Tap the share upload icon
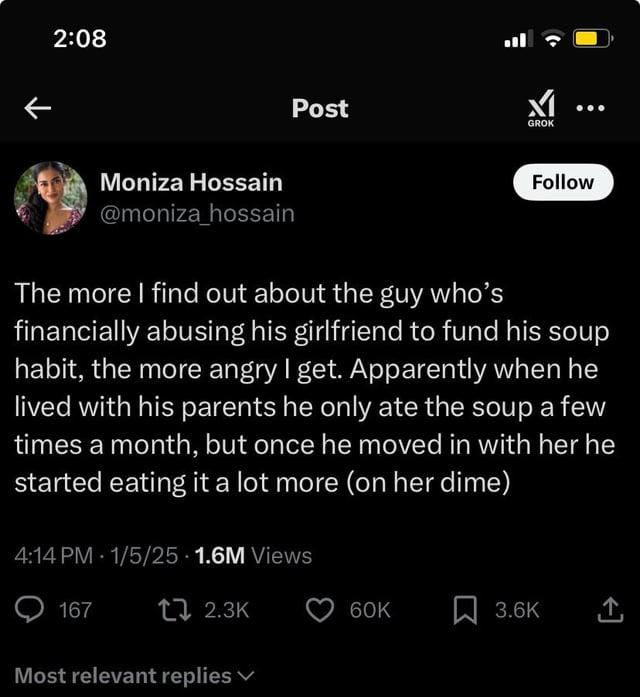Screen dimensions: 640x697 pos(607,610)
